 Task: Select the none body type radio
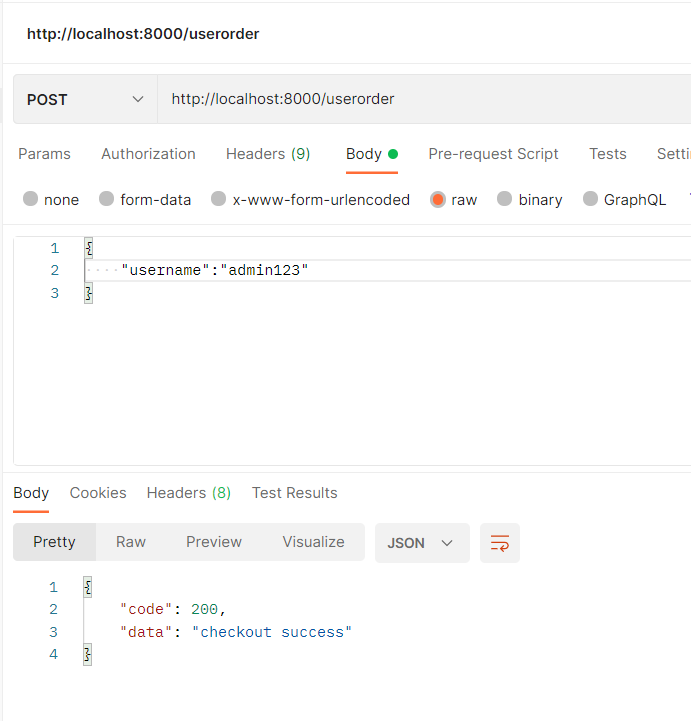pyautogui.click(x=31, y=200)
